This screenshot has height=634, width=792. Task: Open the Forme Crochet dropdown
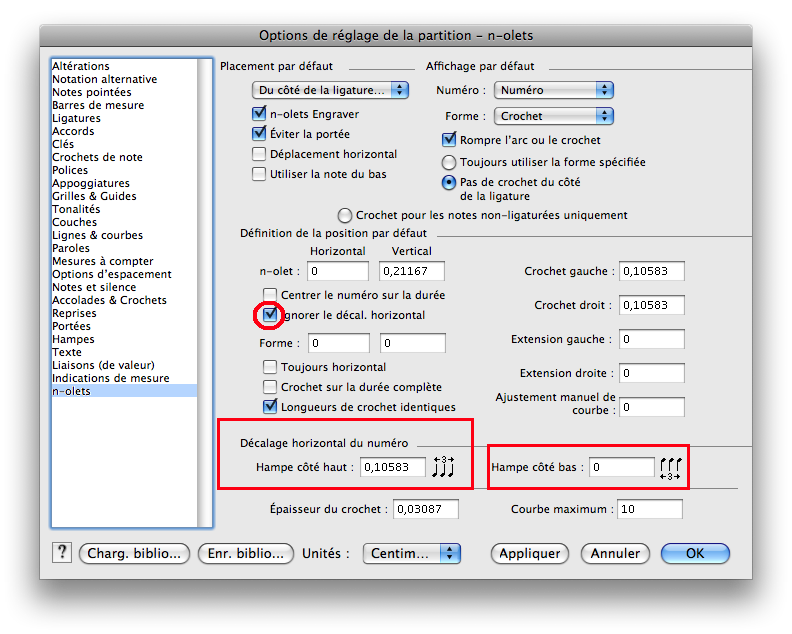pyautogui.click(x=554, y=116)
